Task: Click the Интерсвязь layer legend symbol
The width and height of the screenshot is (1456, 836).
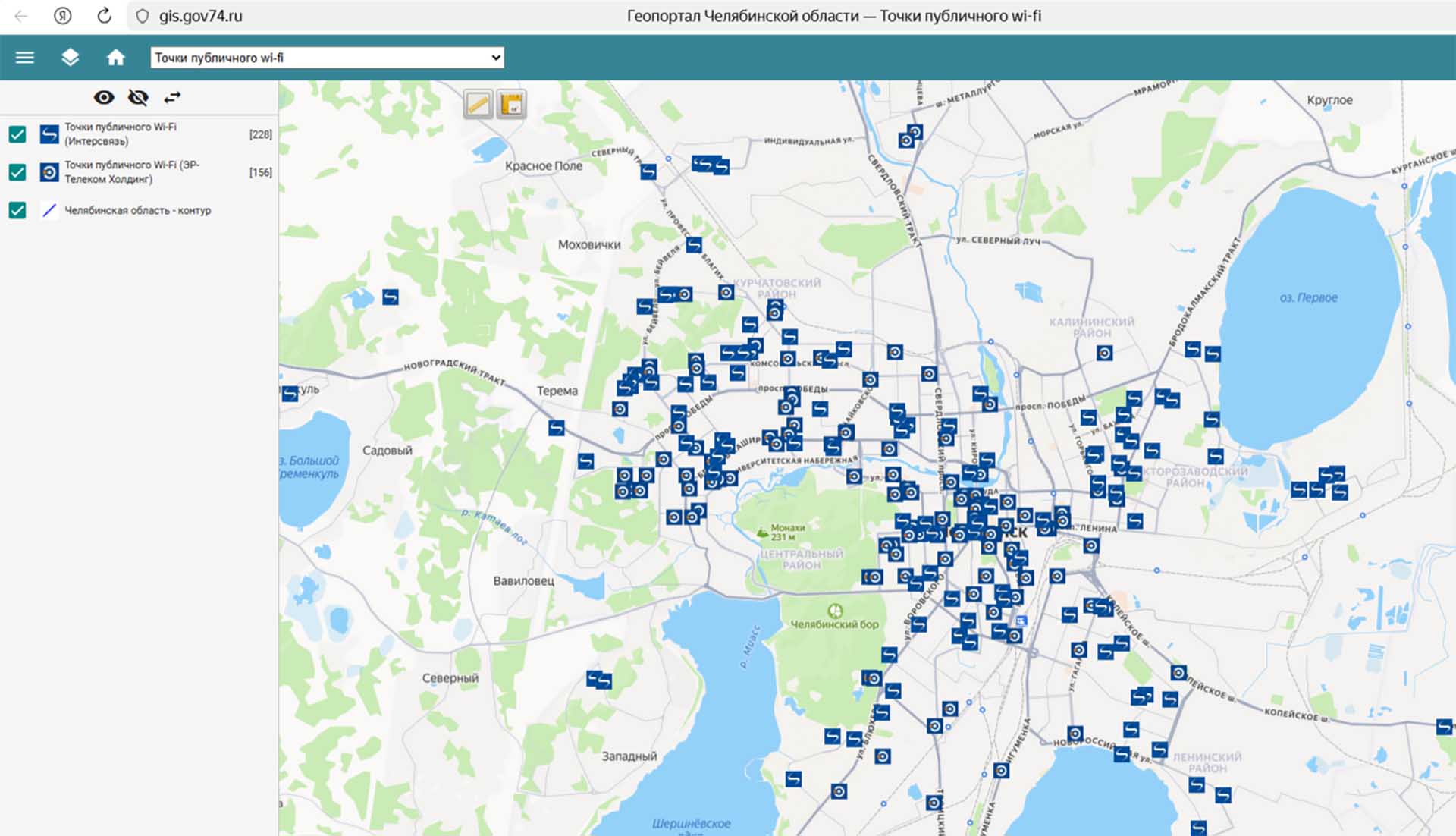Action: [x=49, y=134]
